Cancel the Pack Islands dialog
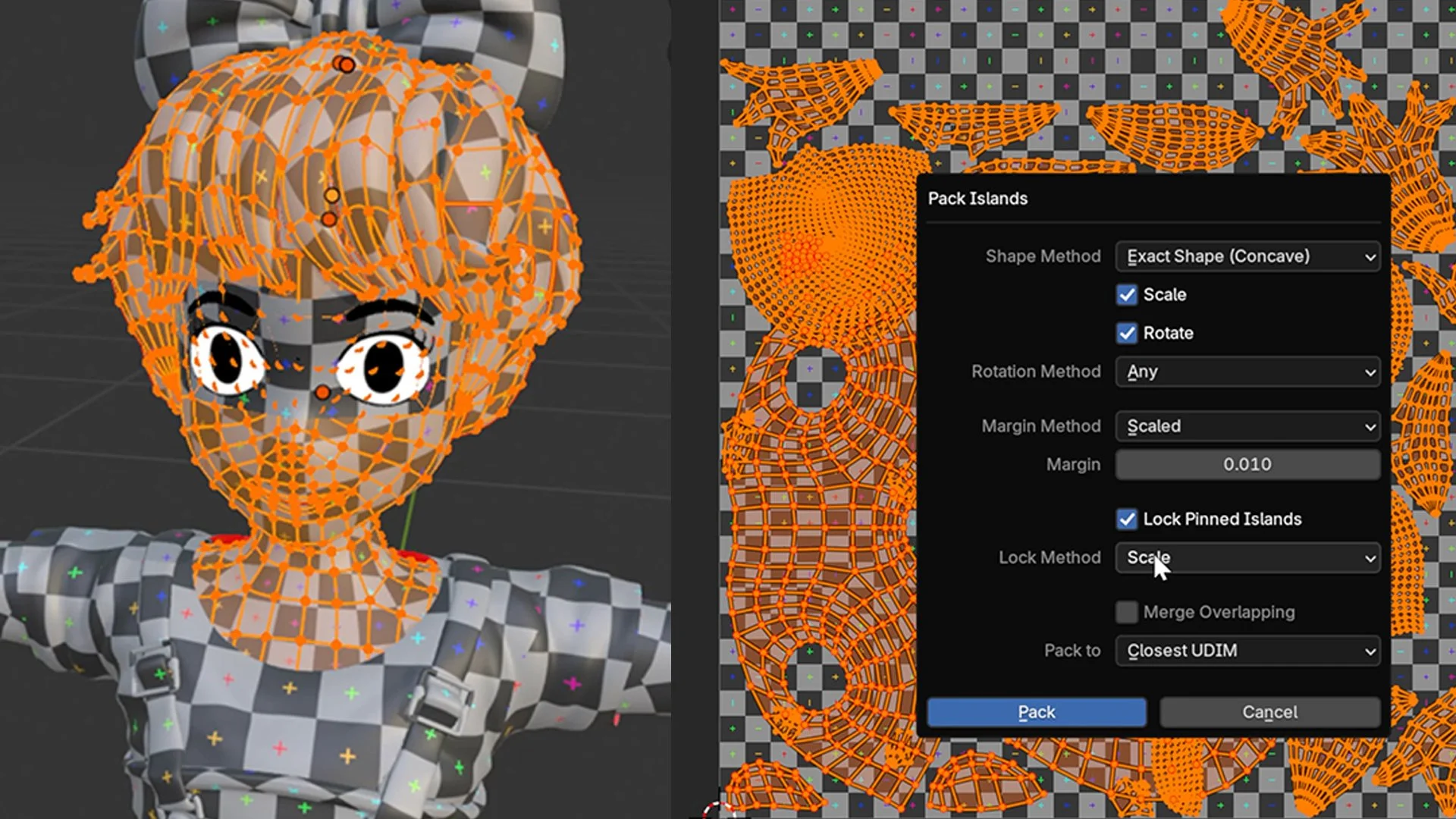 [x=1269, y=712]
